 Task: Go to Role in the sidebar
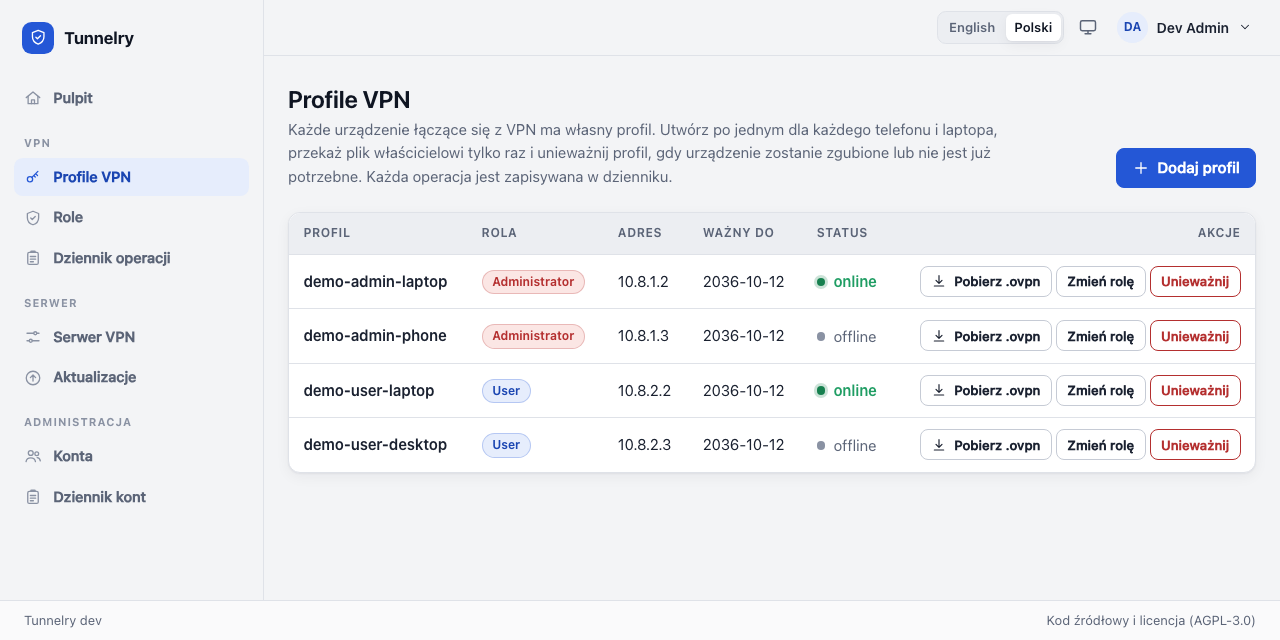[131, 217]
